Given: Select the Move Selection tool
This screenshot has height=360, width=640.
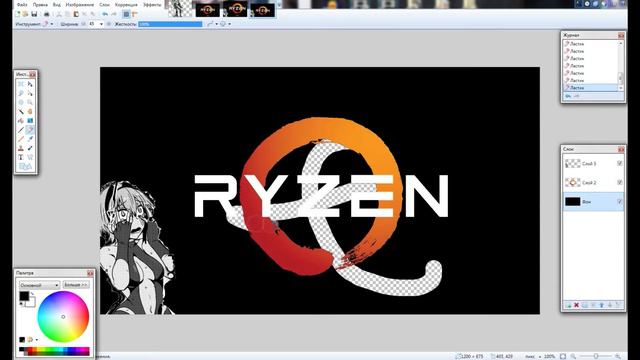Looking at the screenshot, I should point(30,93).
